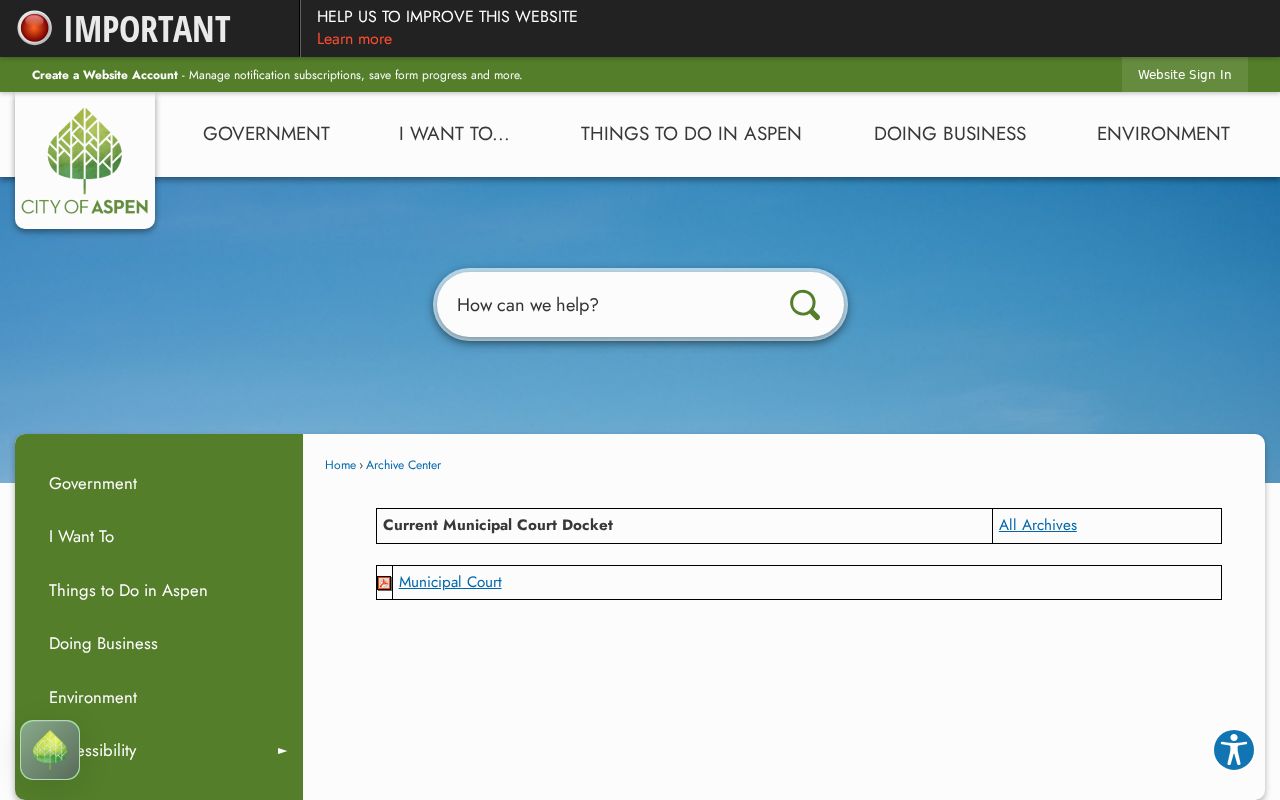This screenshot has height=800, width=1280.
Task: Open the accessibility options icon
Action: (x=1234, y=750)
